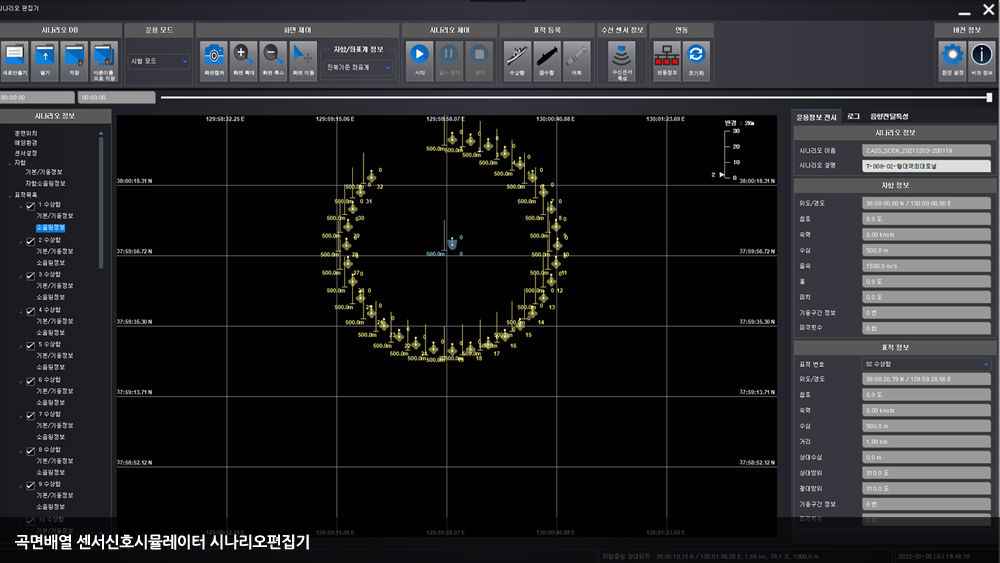The height and width of the screenshot is (563, 1000).
Task: Close the scenario editor window
Action: coord(989,10)
